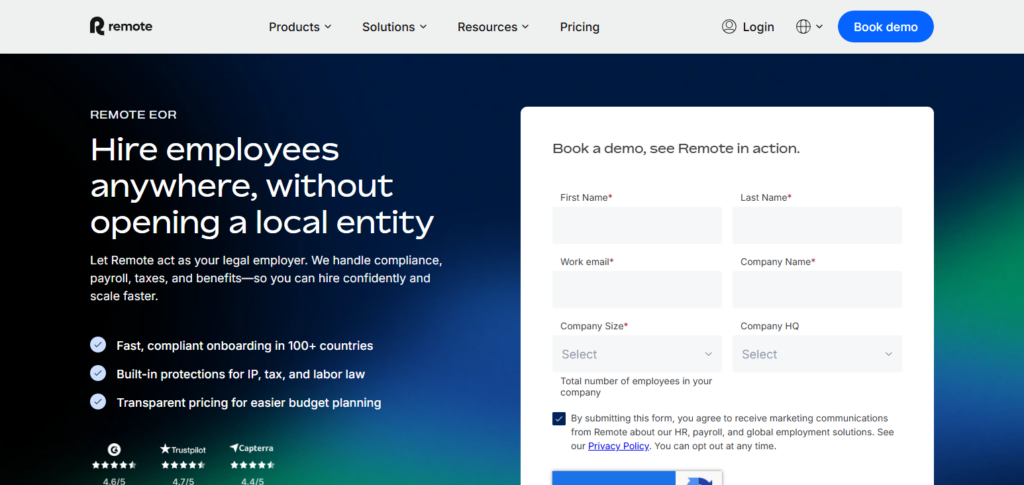The image size is (1024, 485).
Task: Open the Company Size select dropdown
Action: tap(637, 354)
